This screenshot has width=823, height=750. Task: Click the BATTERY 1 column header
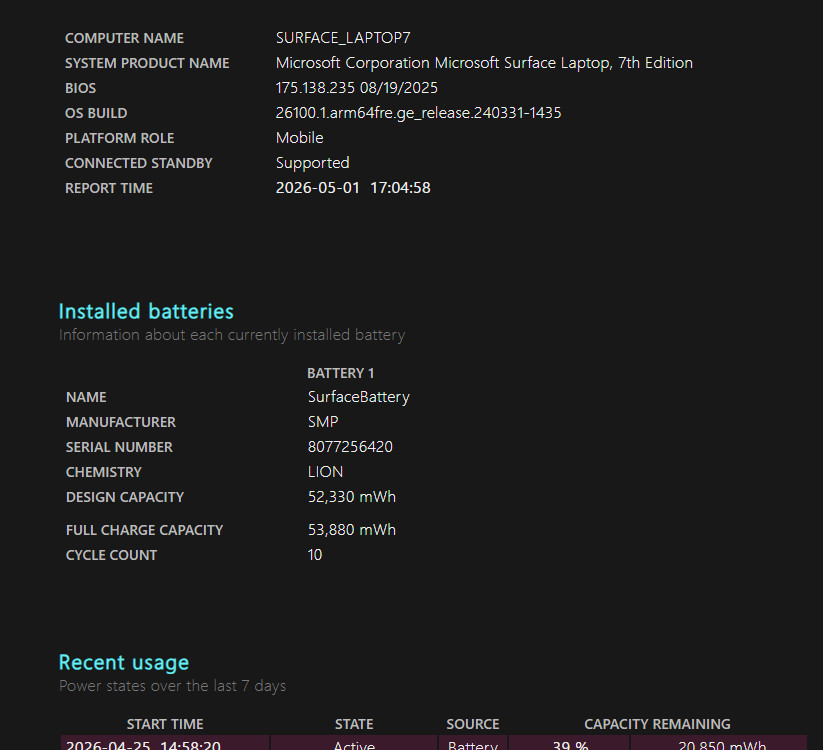pos(340,373)
